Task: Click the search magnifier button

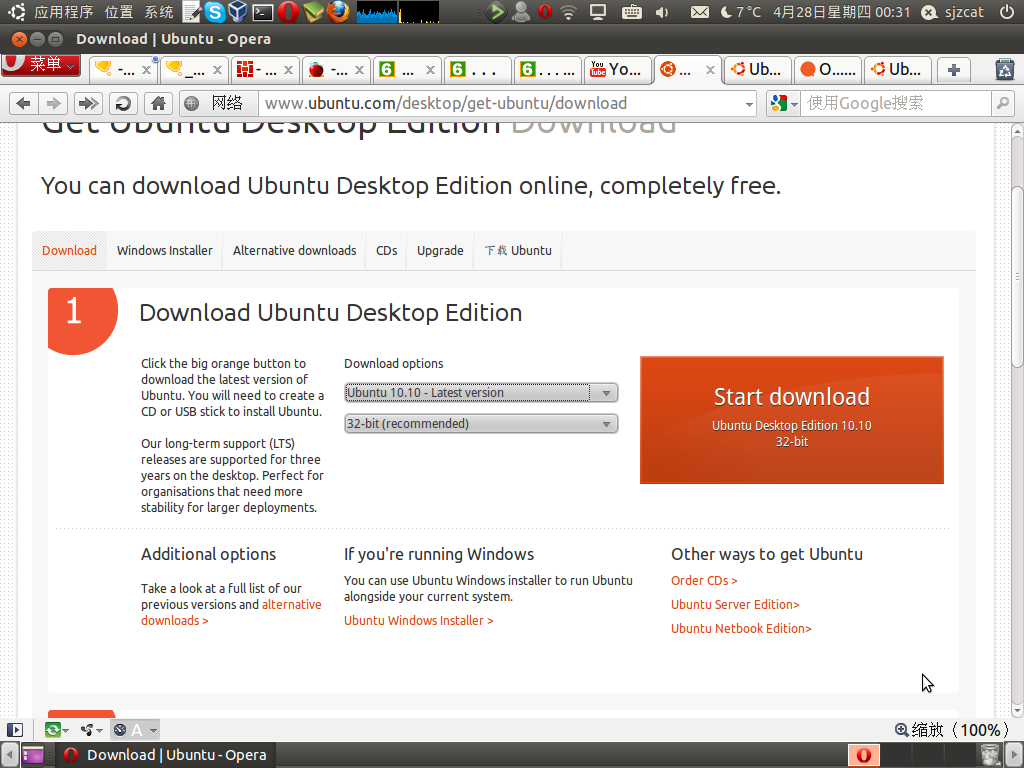Action: pyautogui.click(x=1002, y=103)
